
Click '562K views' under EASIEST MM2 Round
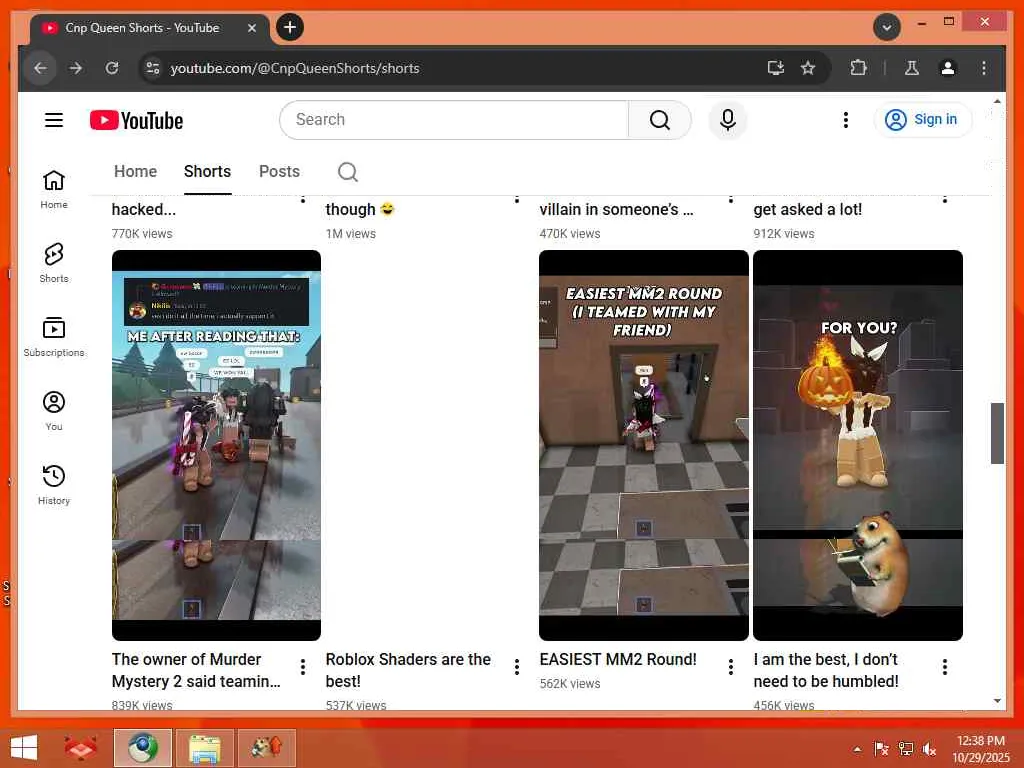[x=569, y=684]
